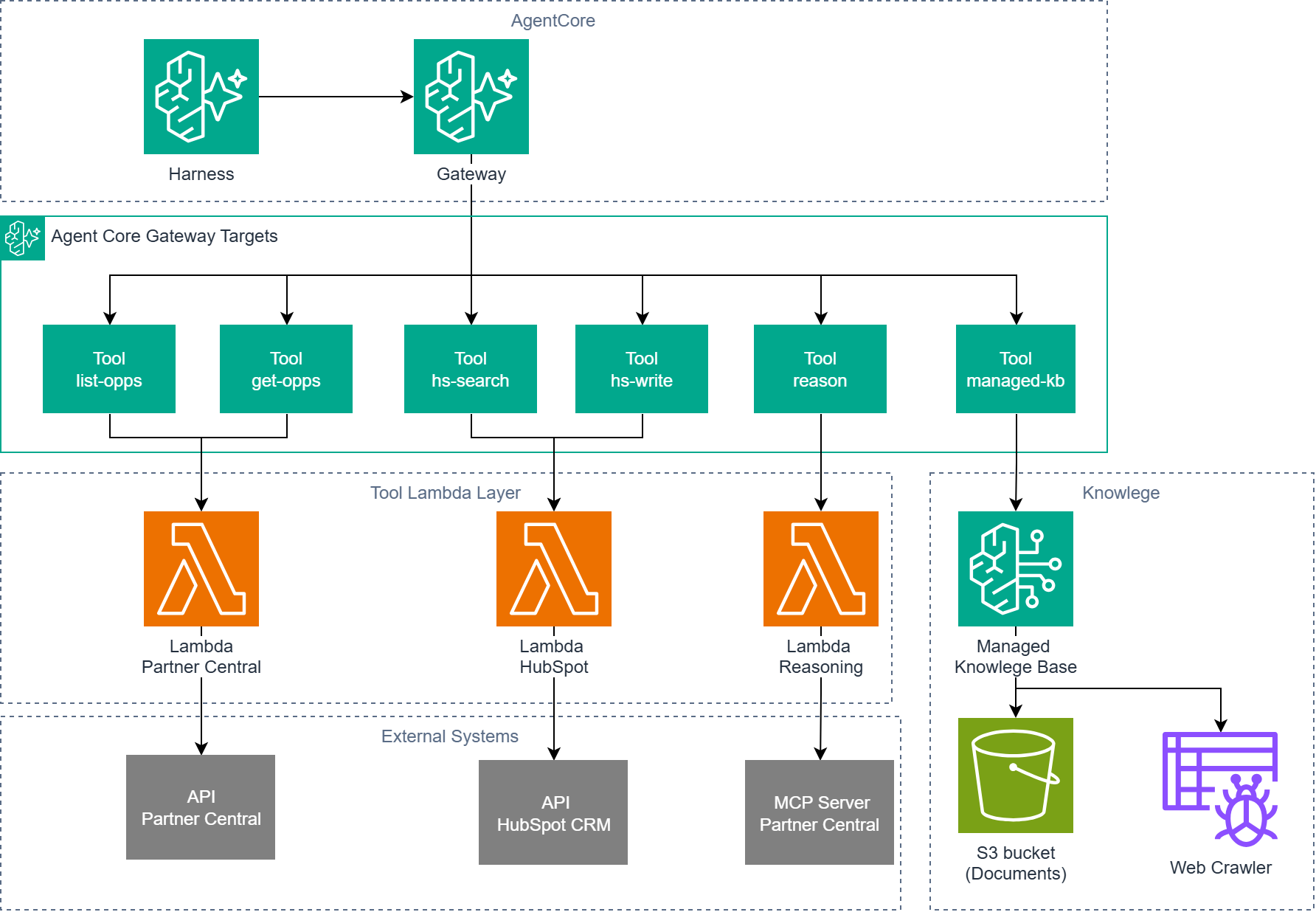Click the Tool Lambda Layer group label
This screenshot has width=1316, height=912.
click(446, 493)
